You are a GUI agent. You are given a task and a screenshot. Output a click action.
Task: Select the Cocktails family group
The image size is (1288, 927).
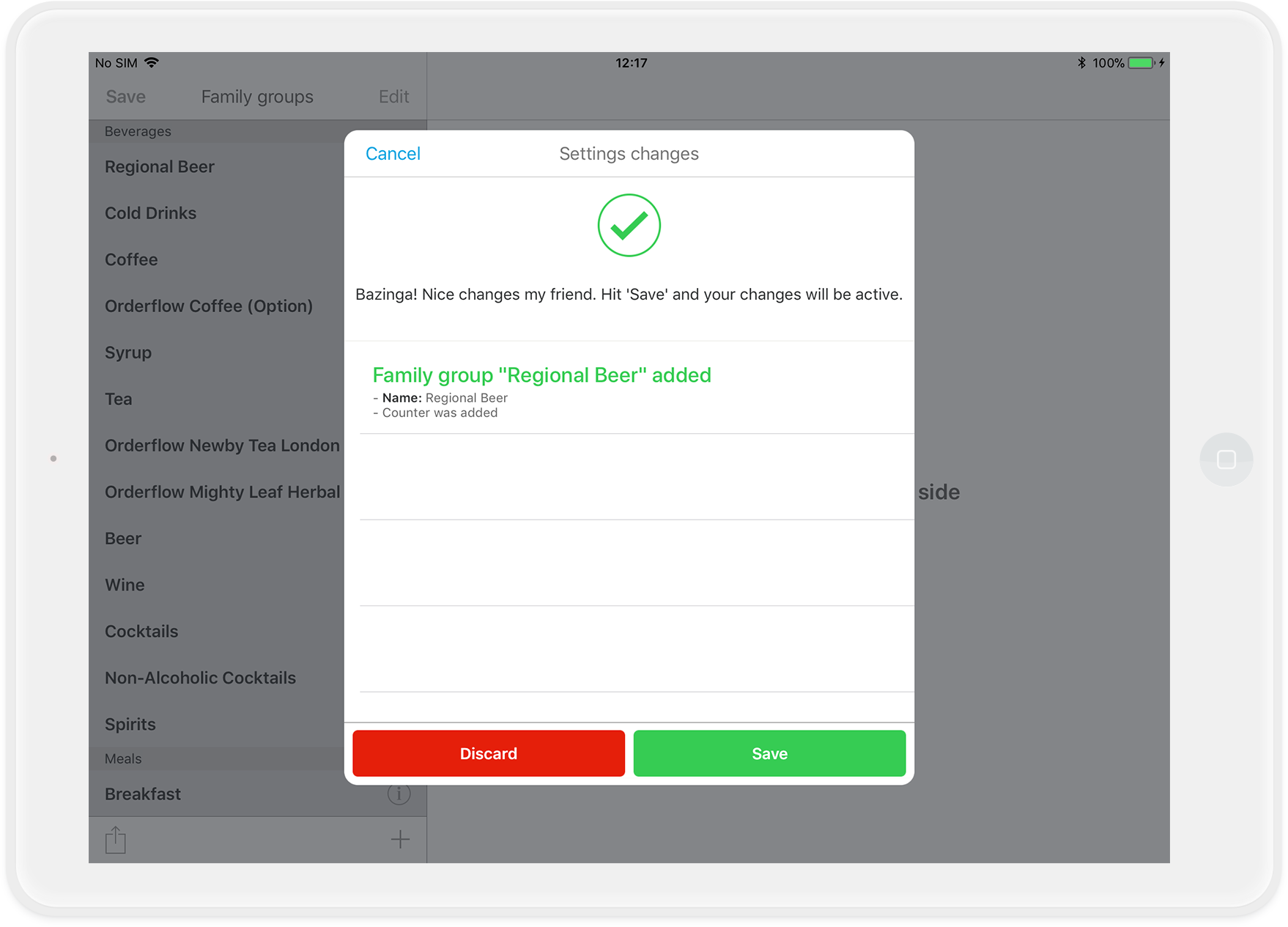pyautogui.click(x=217, y=632)
